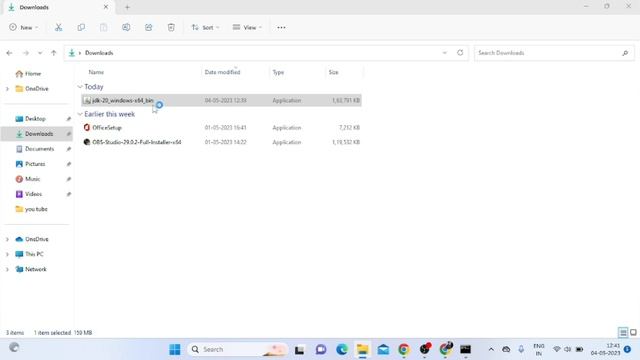Screen dimensions: 640x360
Task: Open the you tube folder
Action: click(36, 209)
